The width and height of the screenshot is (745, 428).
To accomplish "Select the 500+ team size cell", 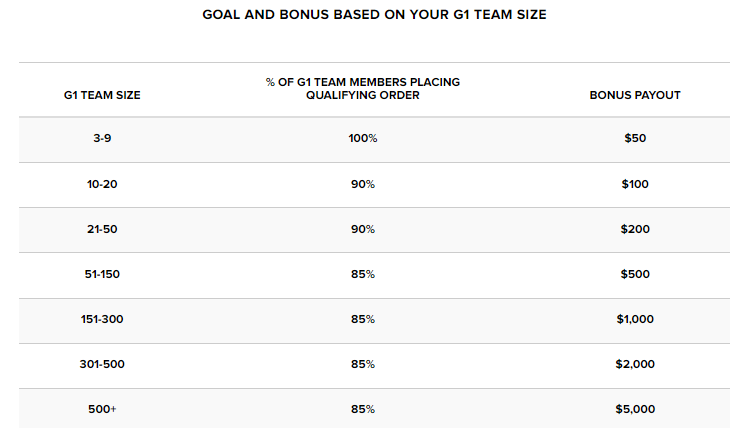I will 102,409.
